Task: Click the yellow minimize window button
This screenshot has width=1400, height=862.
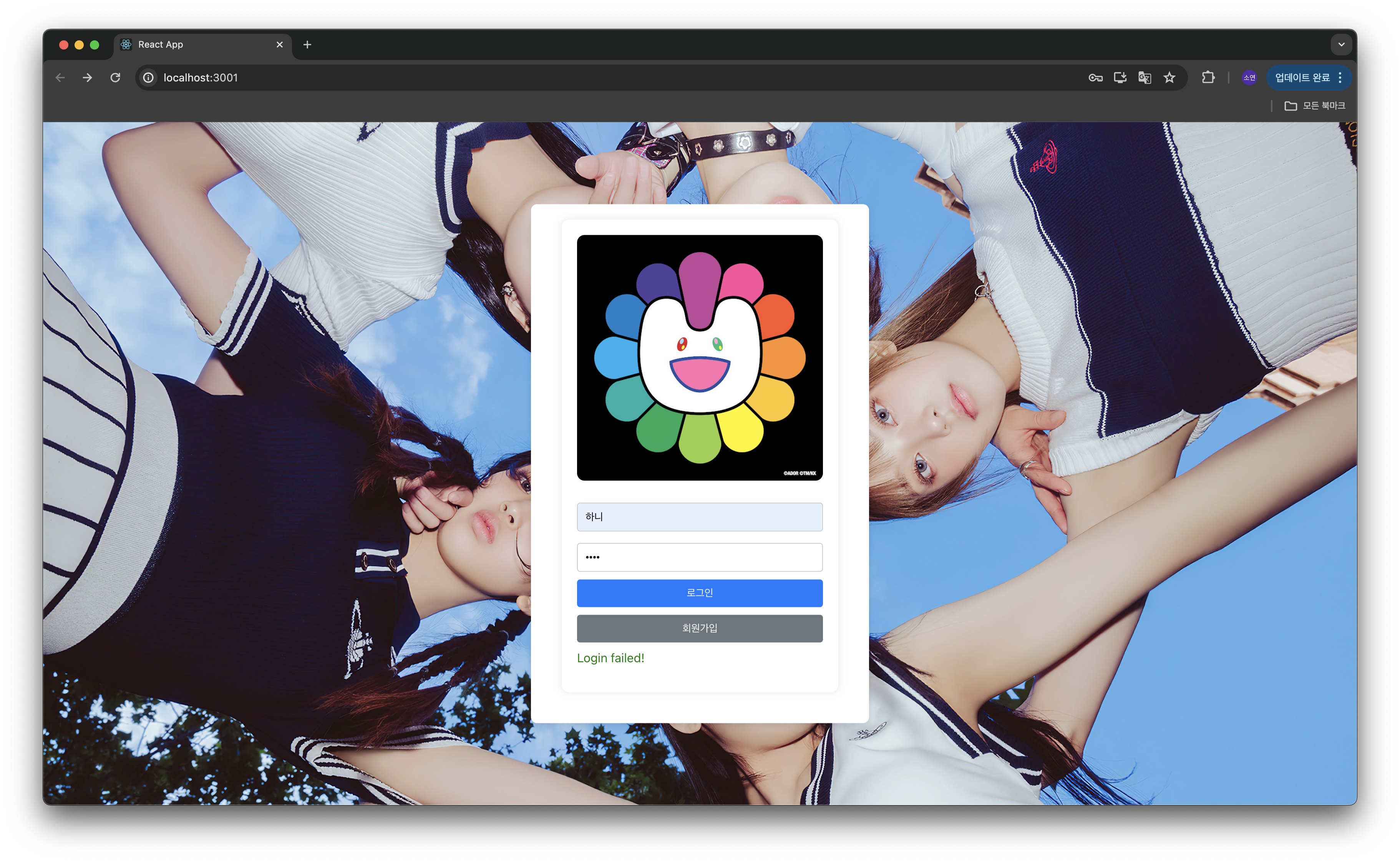Action: point(79,45)
